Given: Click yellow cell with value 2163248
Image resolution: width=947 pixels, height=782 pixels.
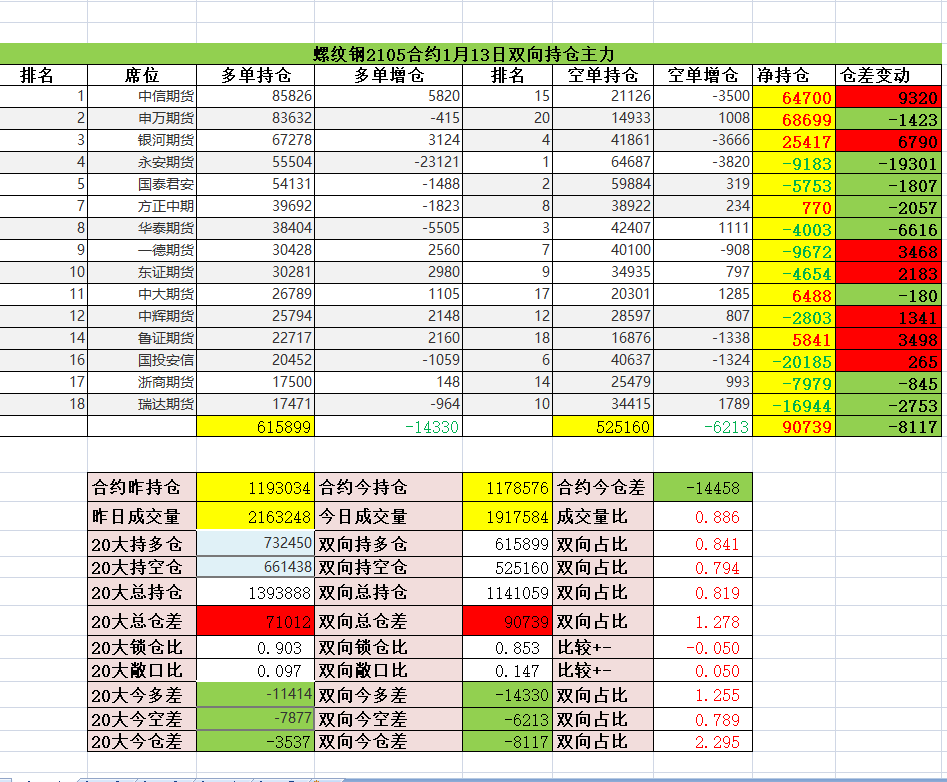Looking at the screenshot, I should (x=255, y=516).
